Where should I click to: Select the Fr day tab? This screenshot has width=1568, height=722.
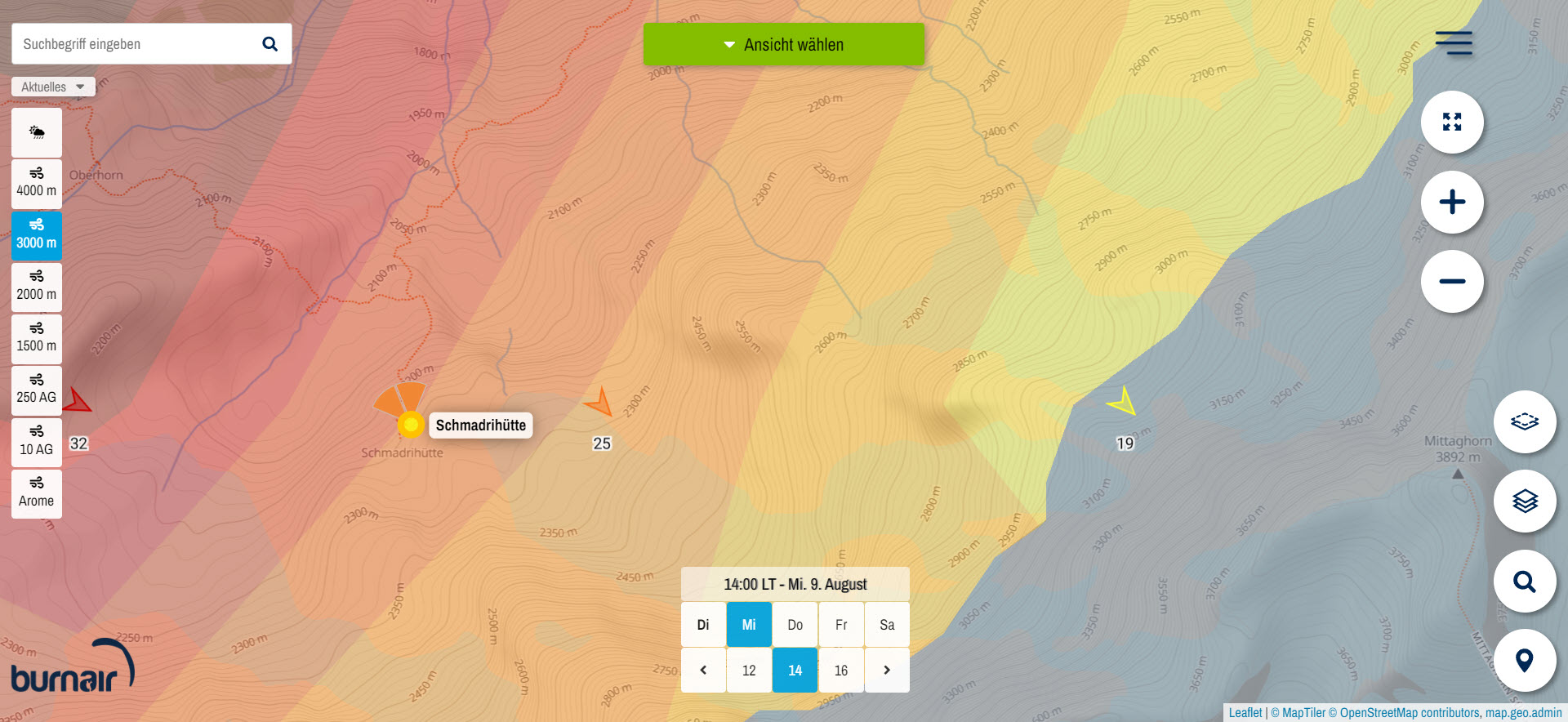tap(840, 625)
